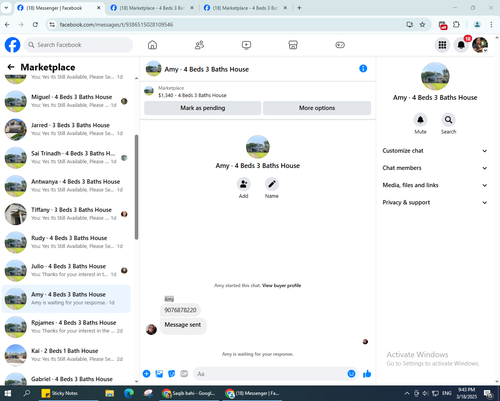Add people to the Amy chat

pos(244,184)
